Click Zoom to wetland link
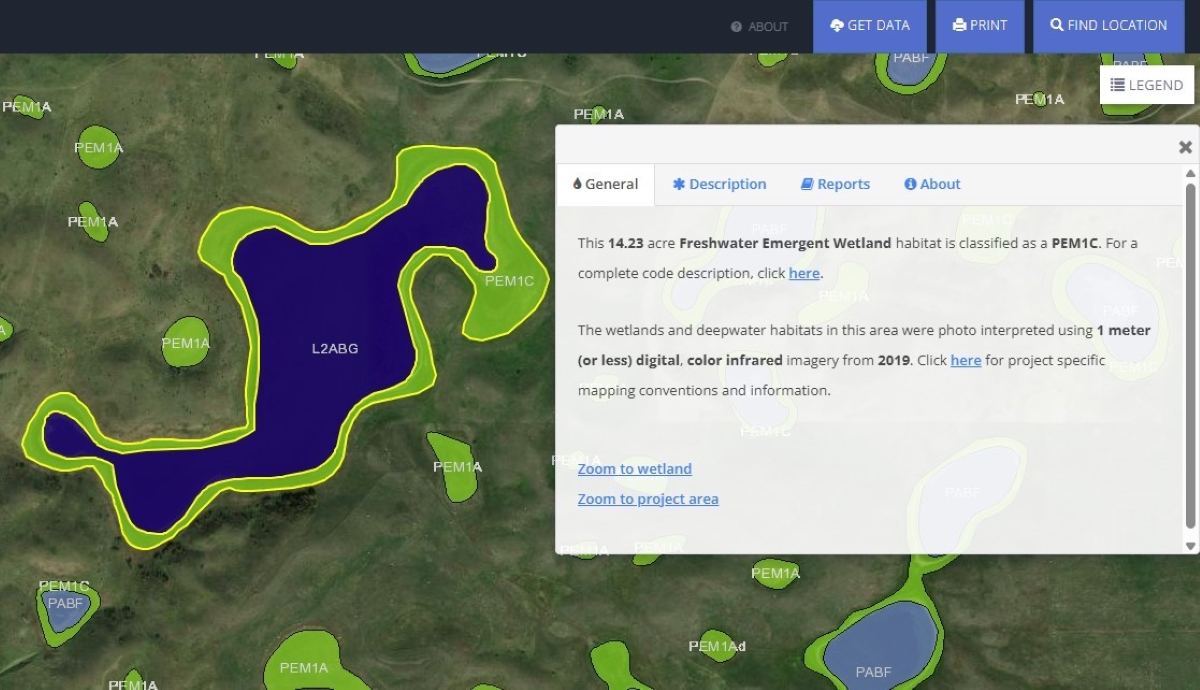This screenshot has width=1200, height=690. point(634,469)
